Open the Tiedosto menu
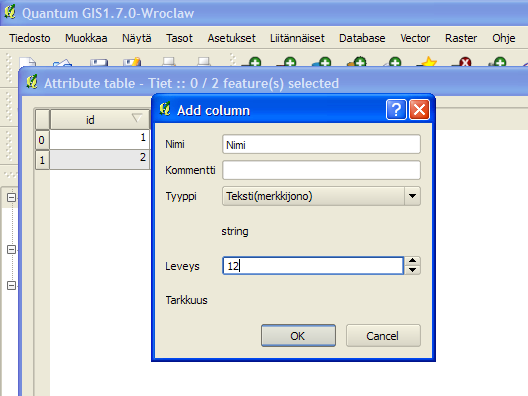The width and height of the screenshot is (528, 396). point(30,38)
